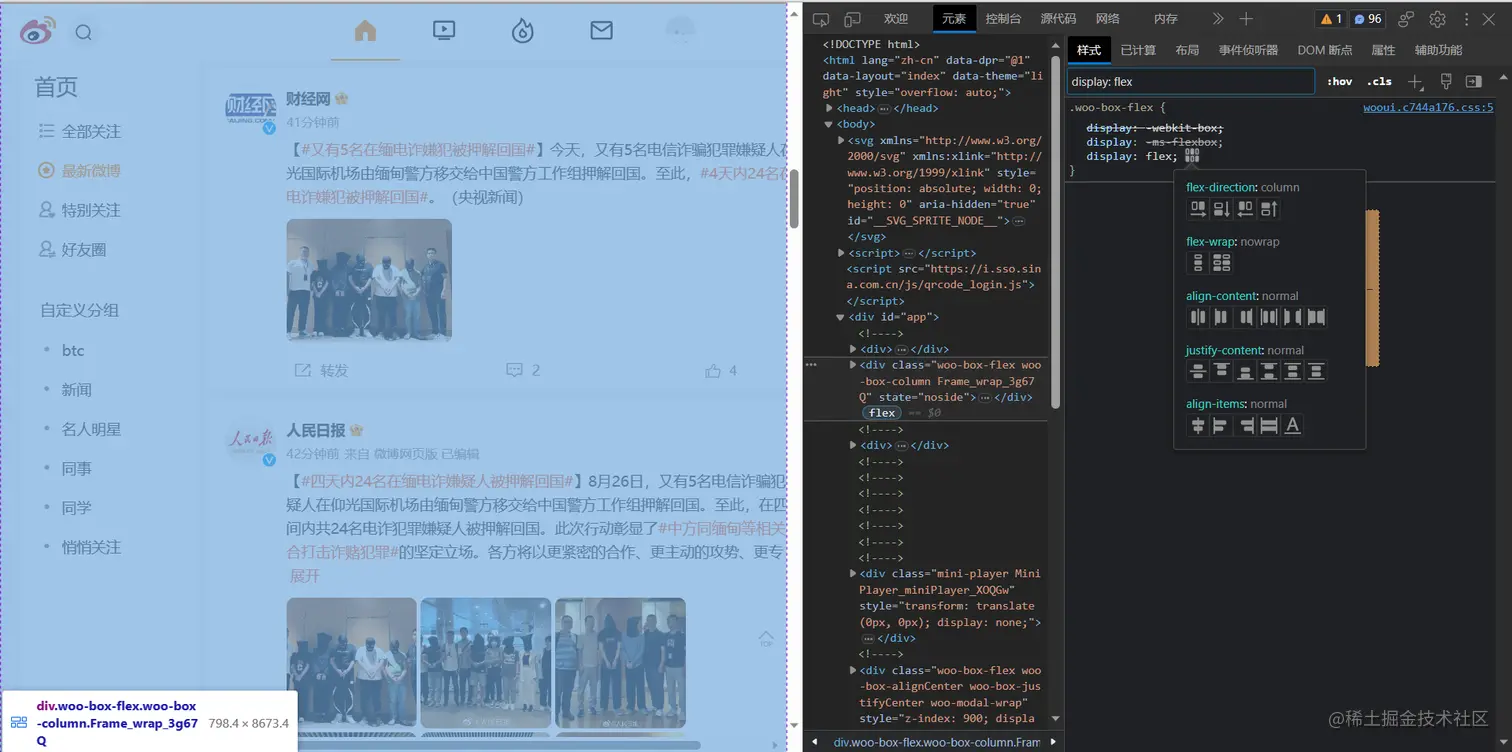Screen dimensions: 1512x752
Task: Toggle justify-content center button
Action: click(x=1198, y=371)
